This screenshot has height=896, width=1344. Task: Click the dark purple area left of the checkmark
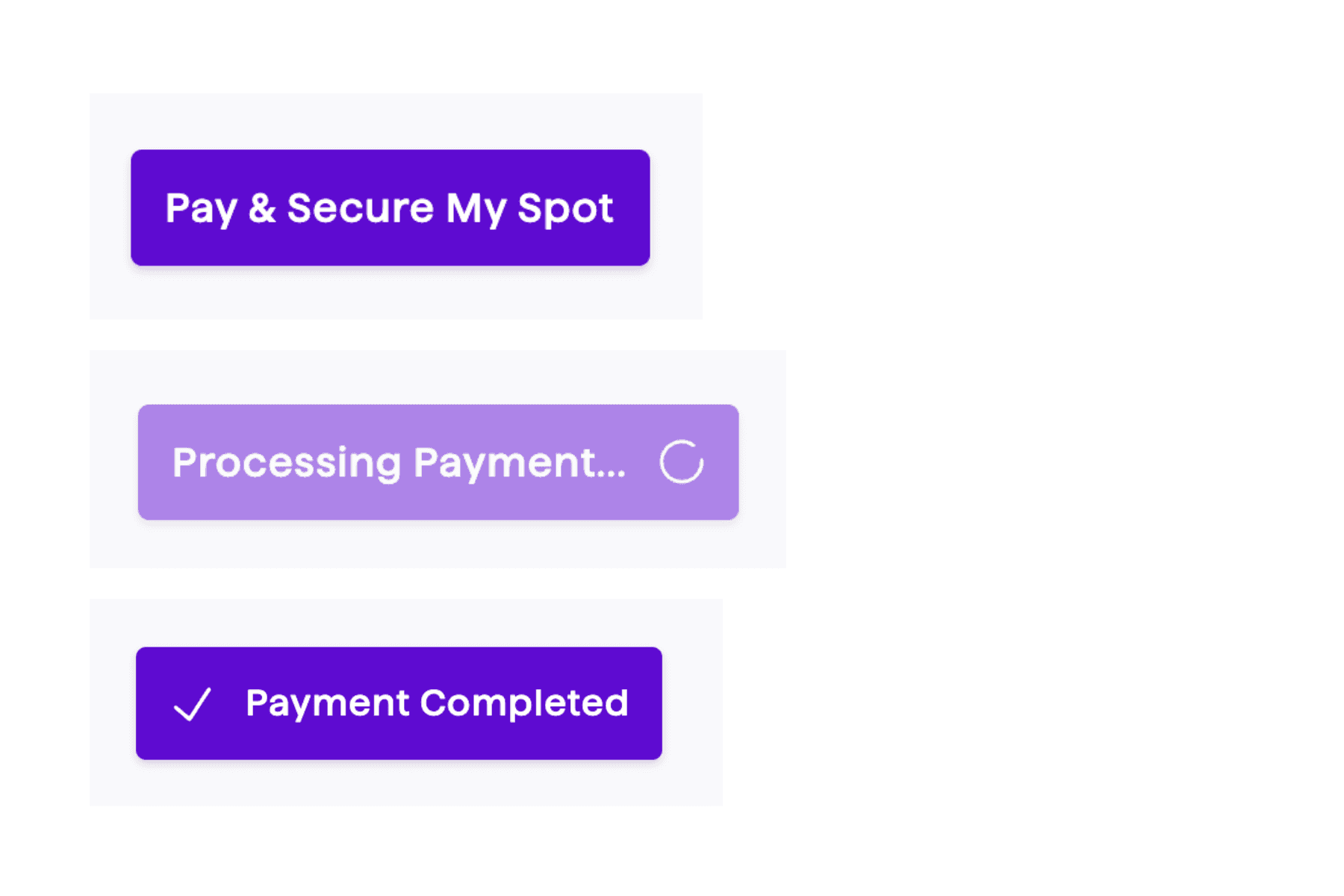[154, 703]
